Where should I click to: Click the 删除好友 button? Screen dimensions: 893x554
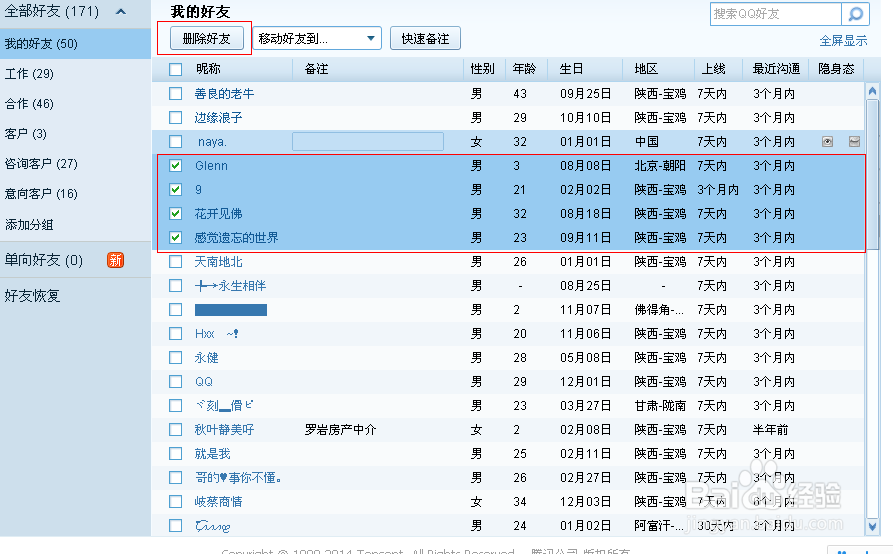point(207,39)
